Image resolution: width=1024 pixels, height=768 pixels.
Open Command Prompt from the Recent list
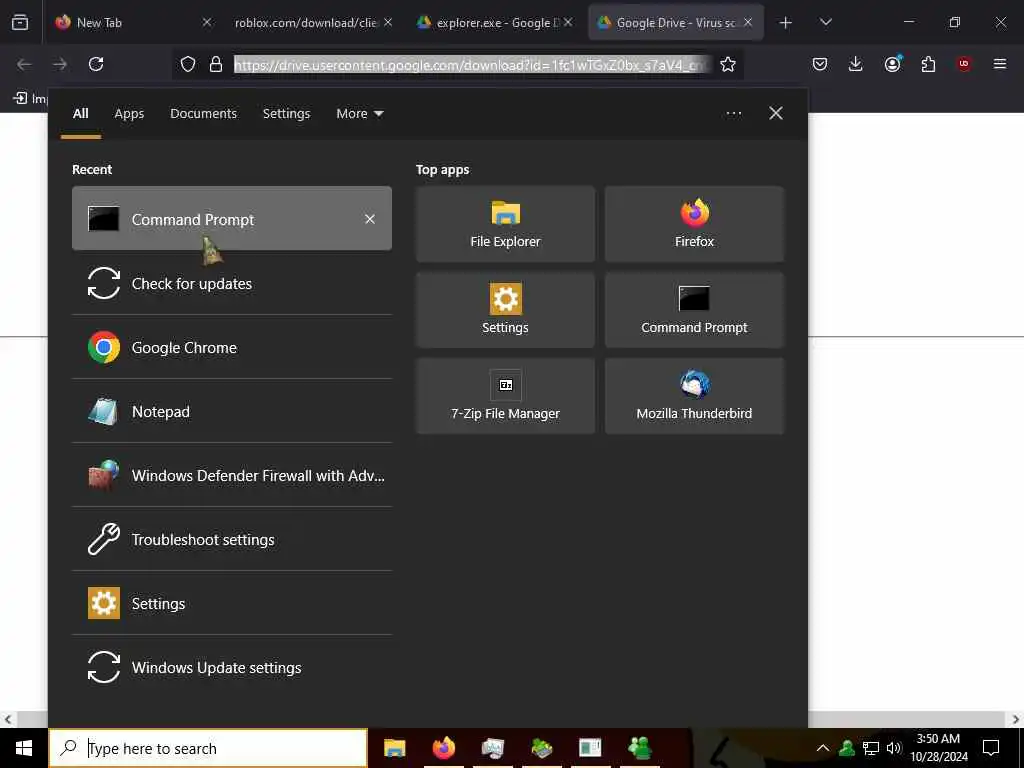click(232, 219)
